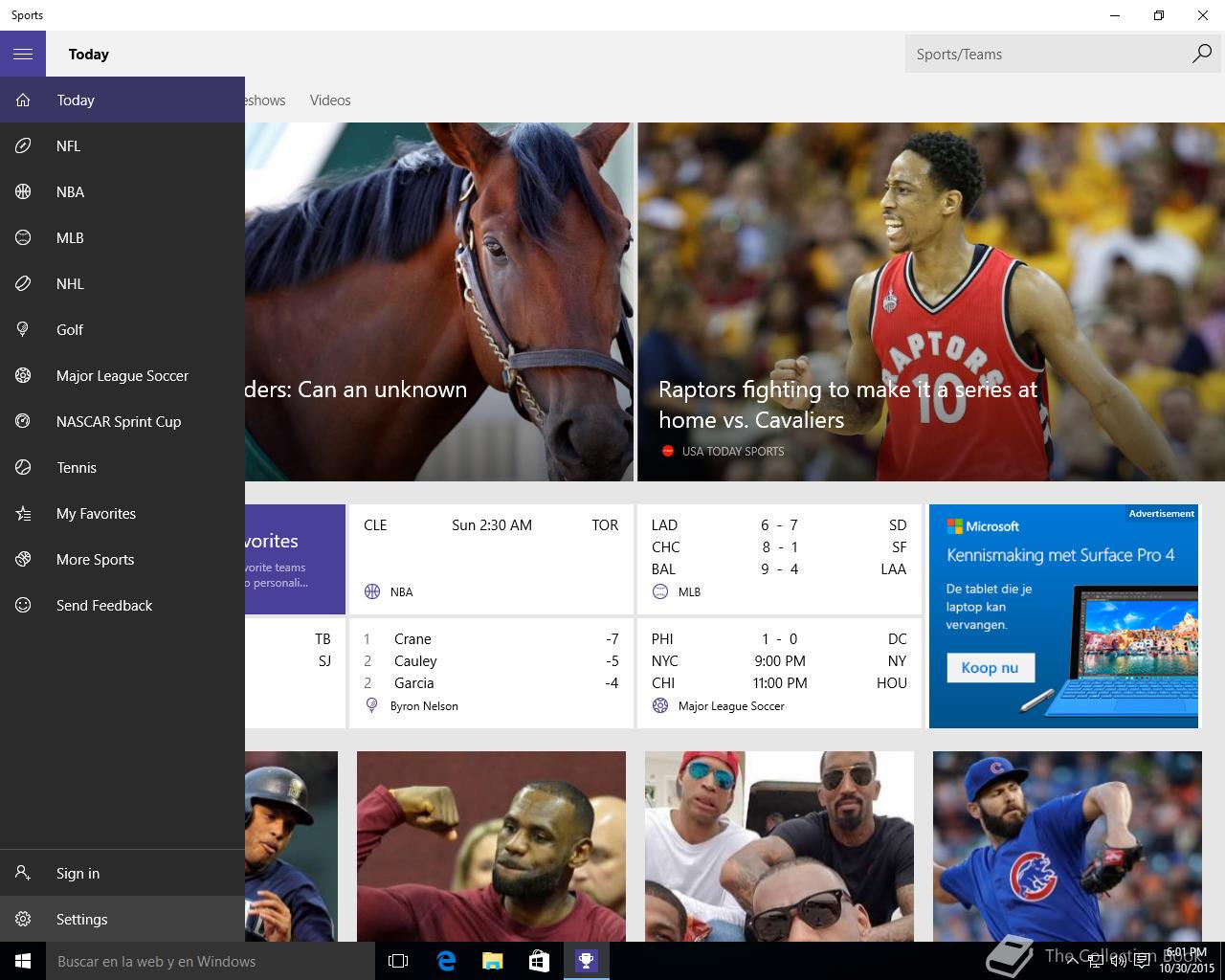Click the Sports trophy taskbar icon
1225x980 pixels.
pyautogui.click(x=586, y=961)
